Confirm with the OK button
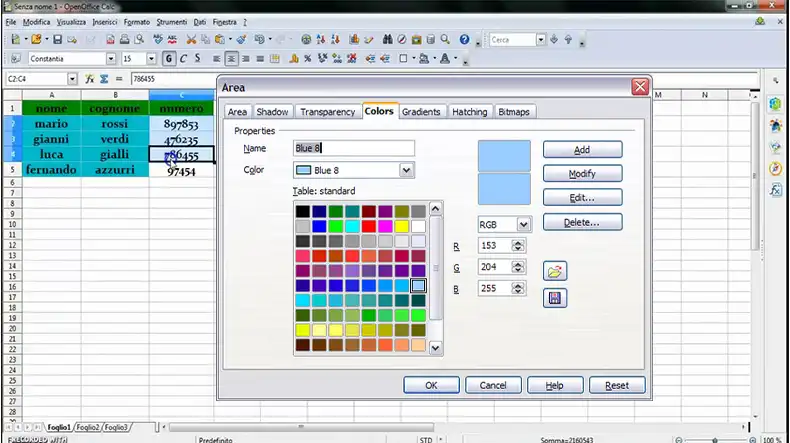 [x=431, y=386]
